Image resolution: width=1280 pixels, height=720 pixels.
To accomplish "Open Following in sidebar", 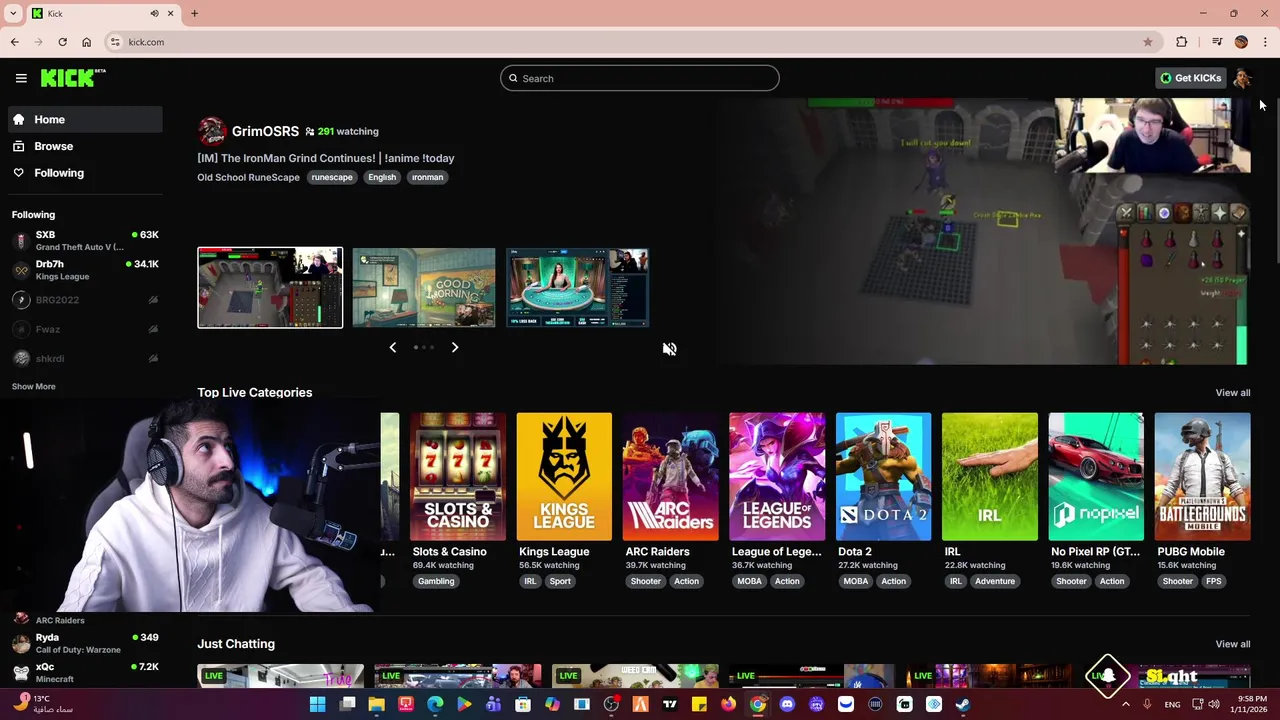I will (x=85, y=173).
